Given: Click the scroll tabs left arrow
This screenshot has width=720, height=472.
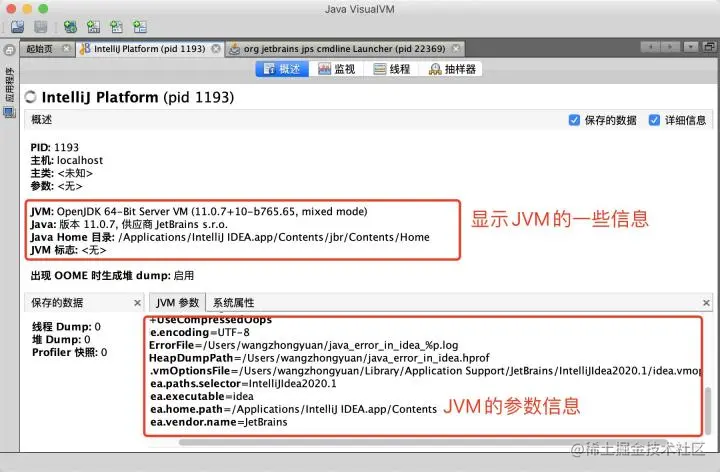Looking at the screenshot, I should coord(650,47).
